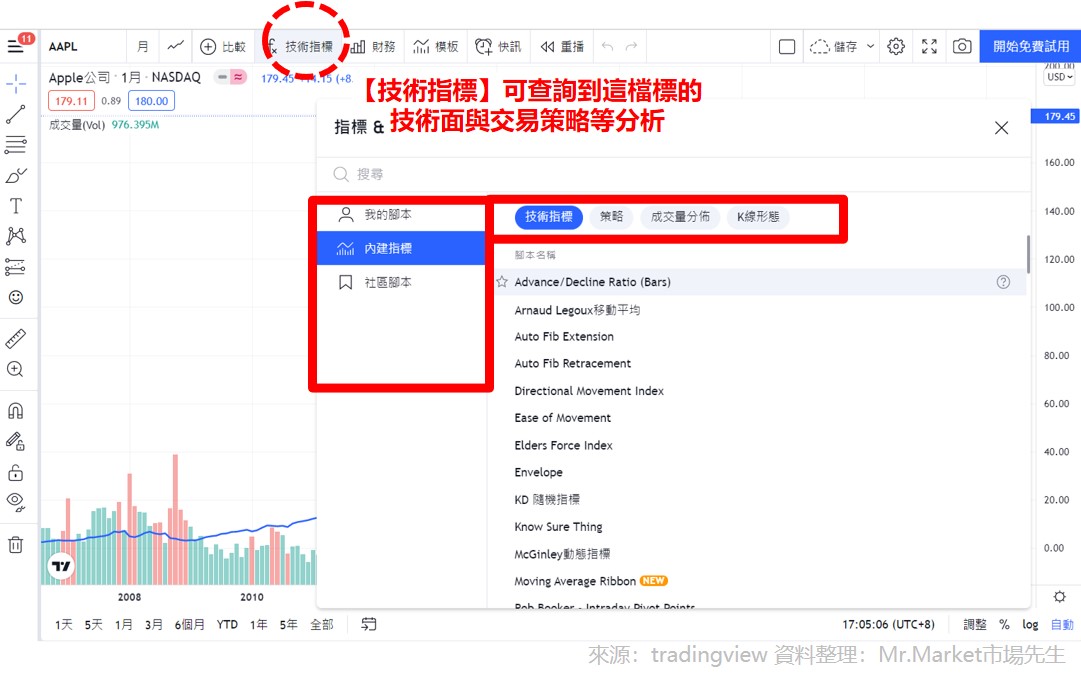This screenshot has width=1081, height=680.
Task: Open the USD currency dropdown
Action: point(1059,77)
